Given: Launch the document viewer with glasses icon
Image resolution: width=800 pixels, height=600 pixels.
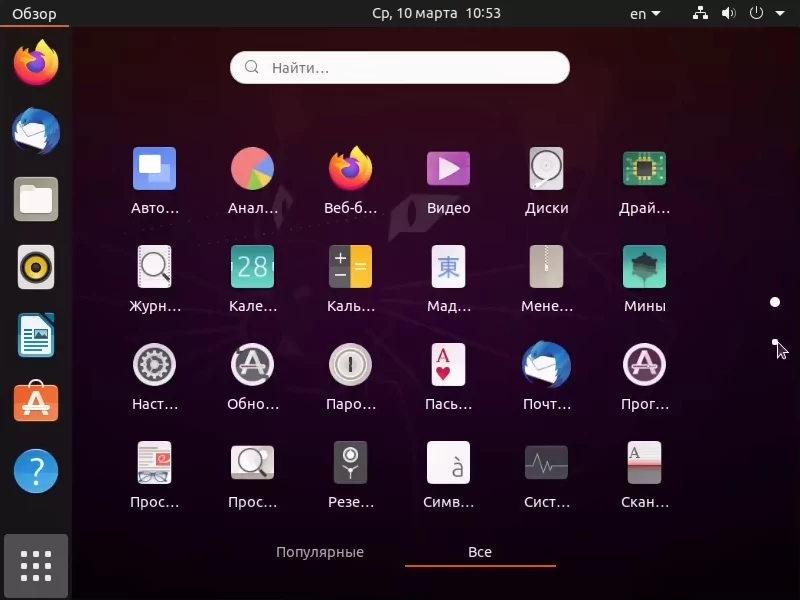Looking at the screenshot, I should pyautogui.click(x=155, y=463).
